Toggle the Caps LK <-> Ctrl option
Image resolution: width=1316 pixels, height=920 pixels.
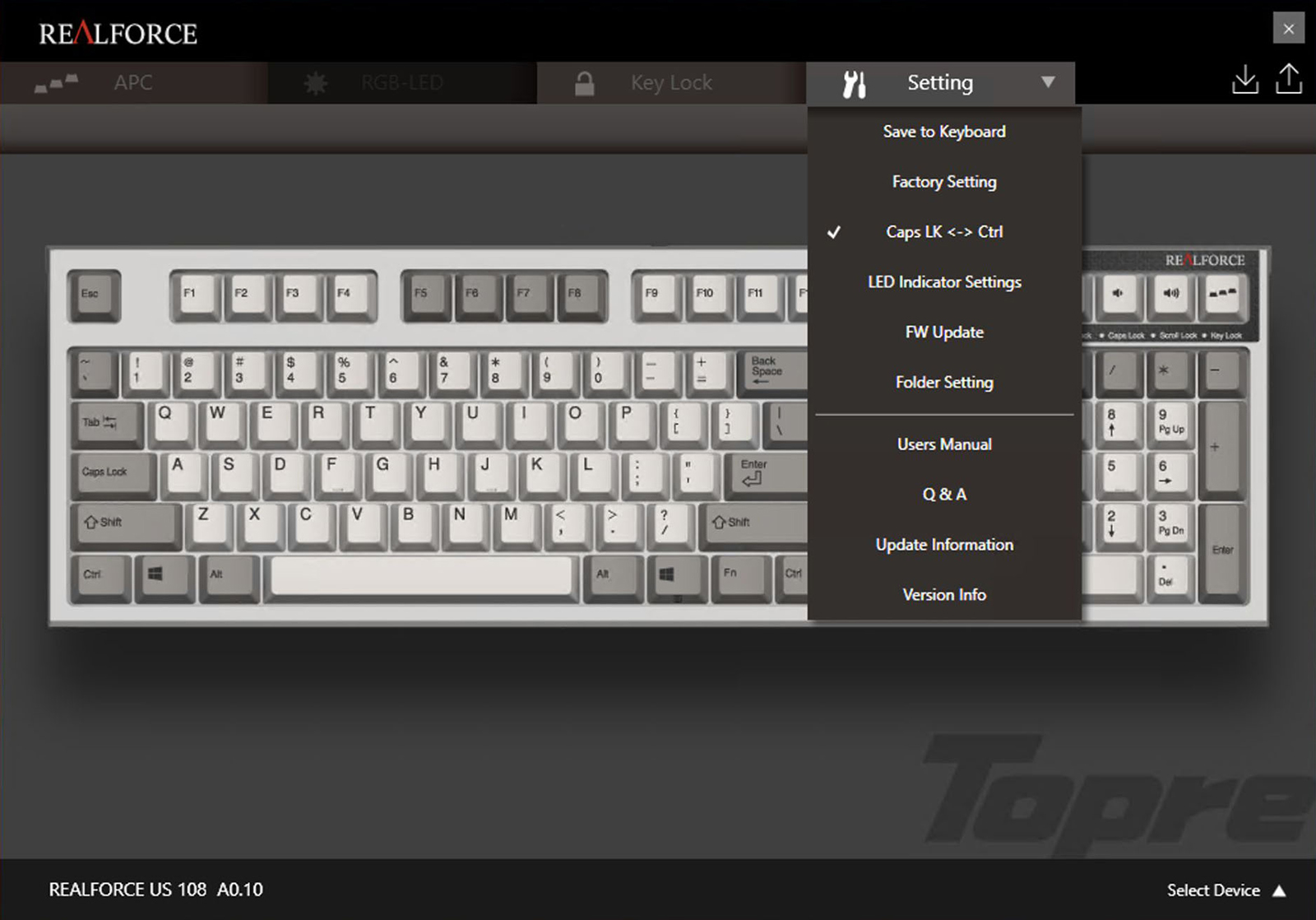click(944, 232)
